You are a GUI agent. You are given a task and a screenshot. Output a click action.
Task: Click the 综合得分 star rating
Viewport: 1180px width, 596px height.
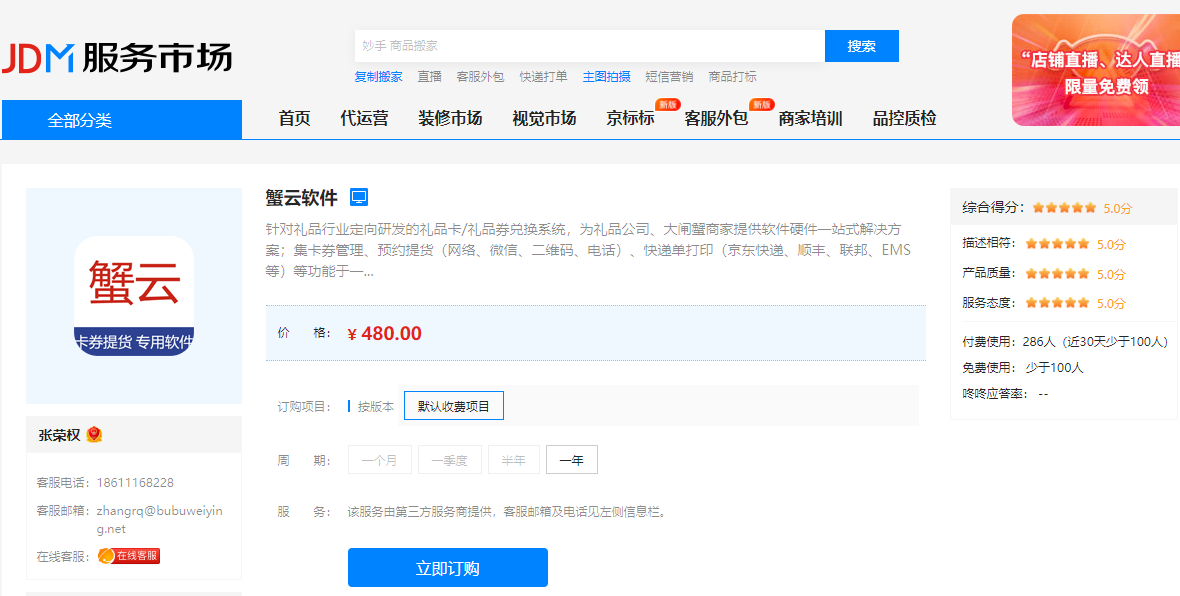[x=1064, y=208]
